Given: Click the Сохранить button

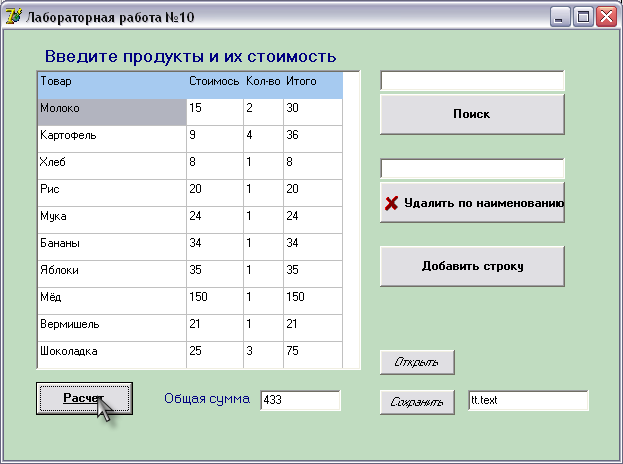Looking at the screenshot, I should coord(417,402).
